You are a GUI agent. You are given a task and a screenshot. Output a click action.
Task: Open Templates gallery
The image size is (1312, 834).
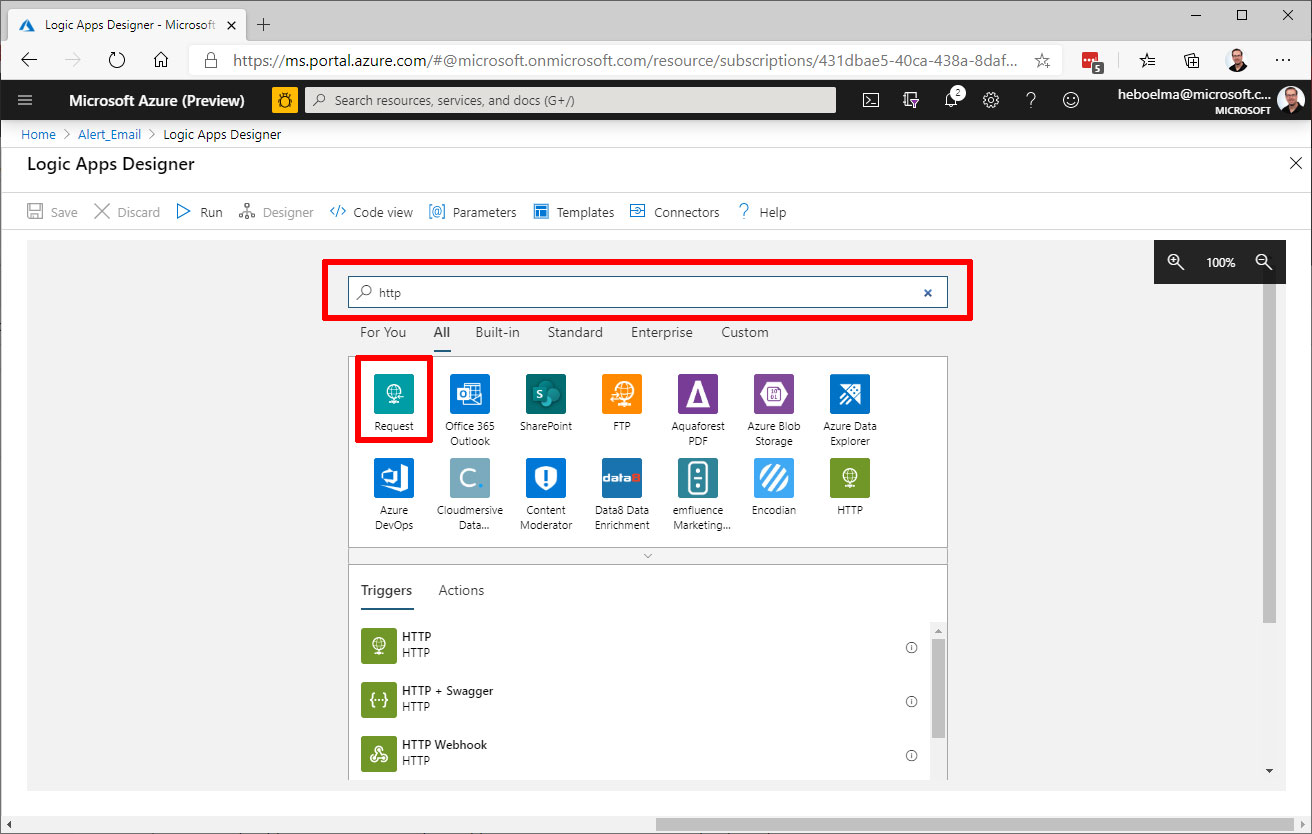point(574,212)
